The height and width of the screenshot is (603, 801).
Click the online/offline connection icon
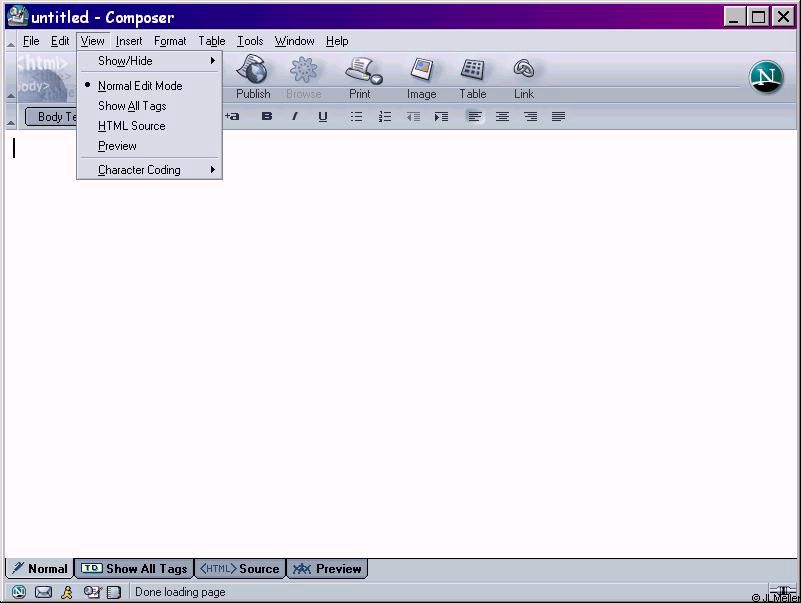pyautogui.click(x=782, y=592)
